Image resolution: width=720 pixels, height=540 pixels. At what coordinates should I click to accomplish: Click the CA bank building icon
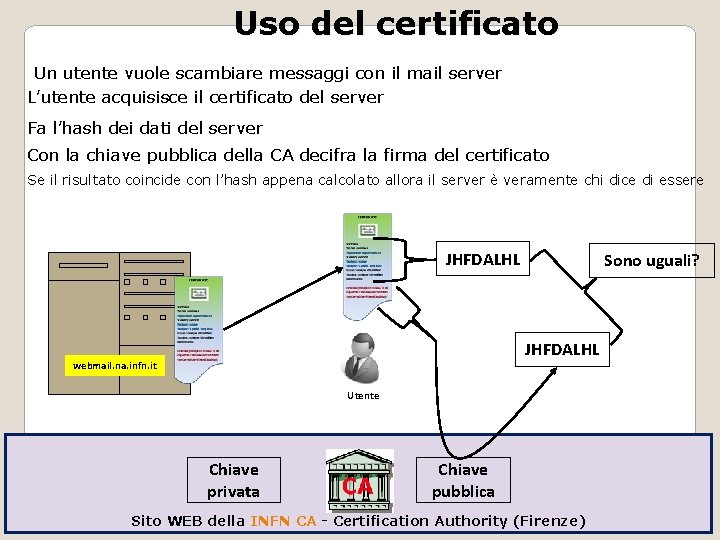(360, 481)
